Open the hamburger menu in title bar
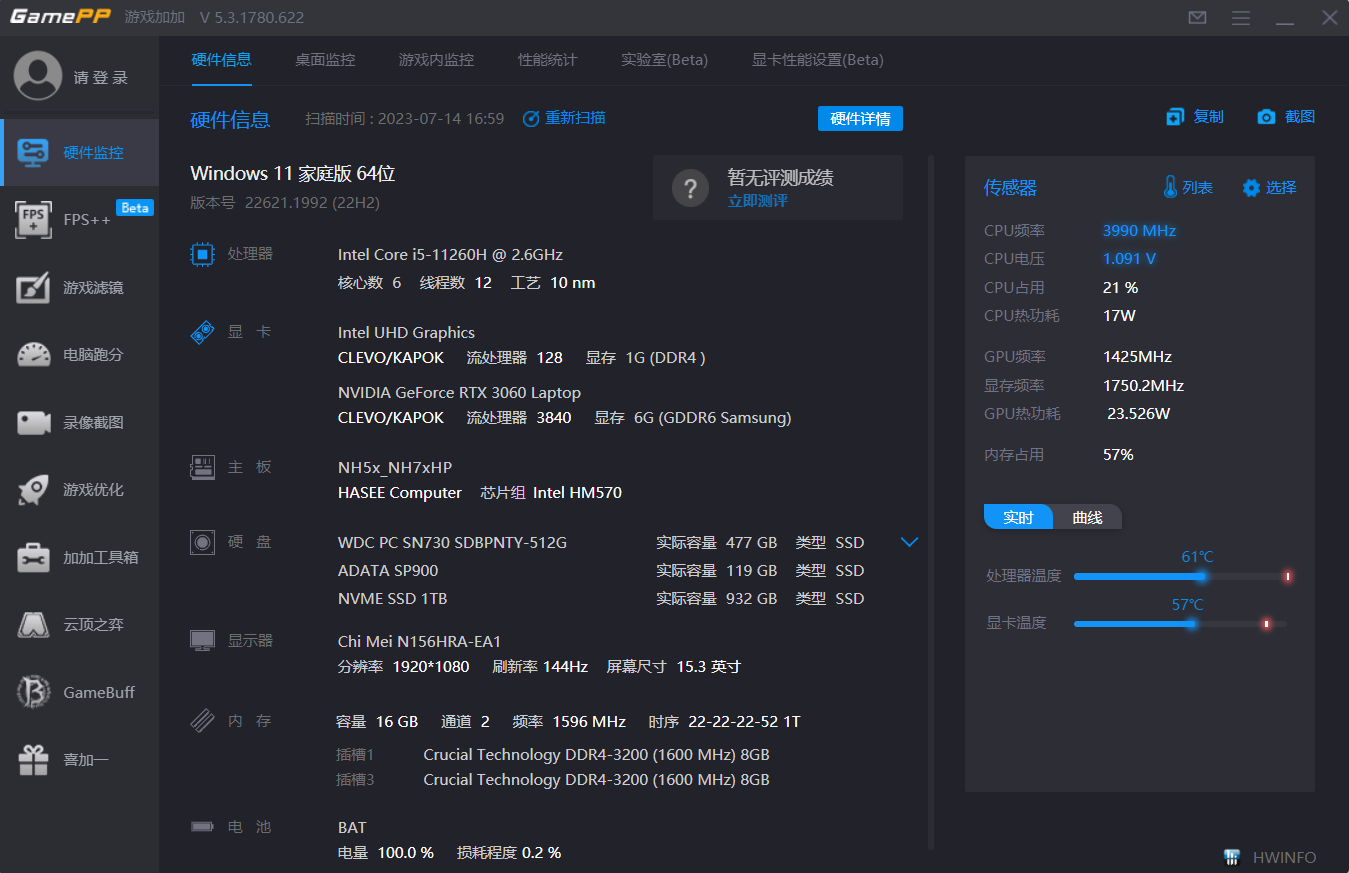The image size is (1349, 873). (1241, 18)
